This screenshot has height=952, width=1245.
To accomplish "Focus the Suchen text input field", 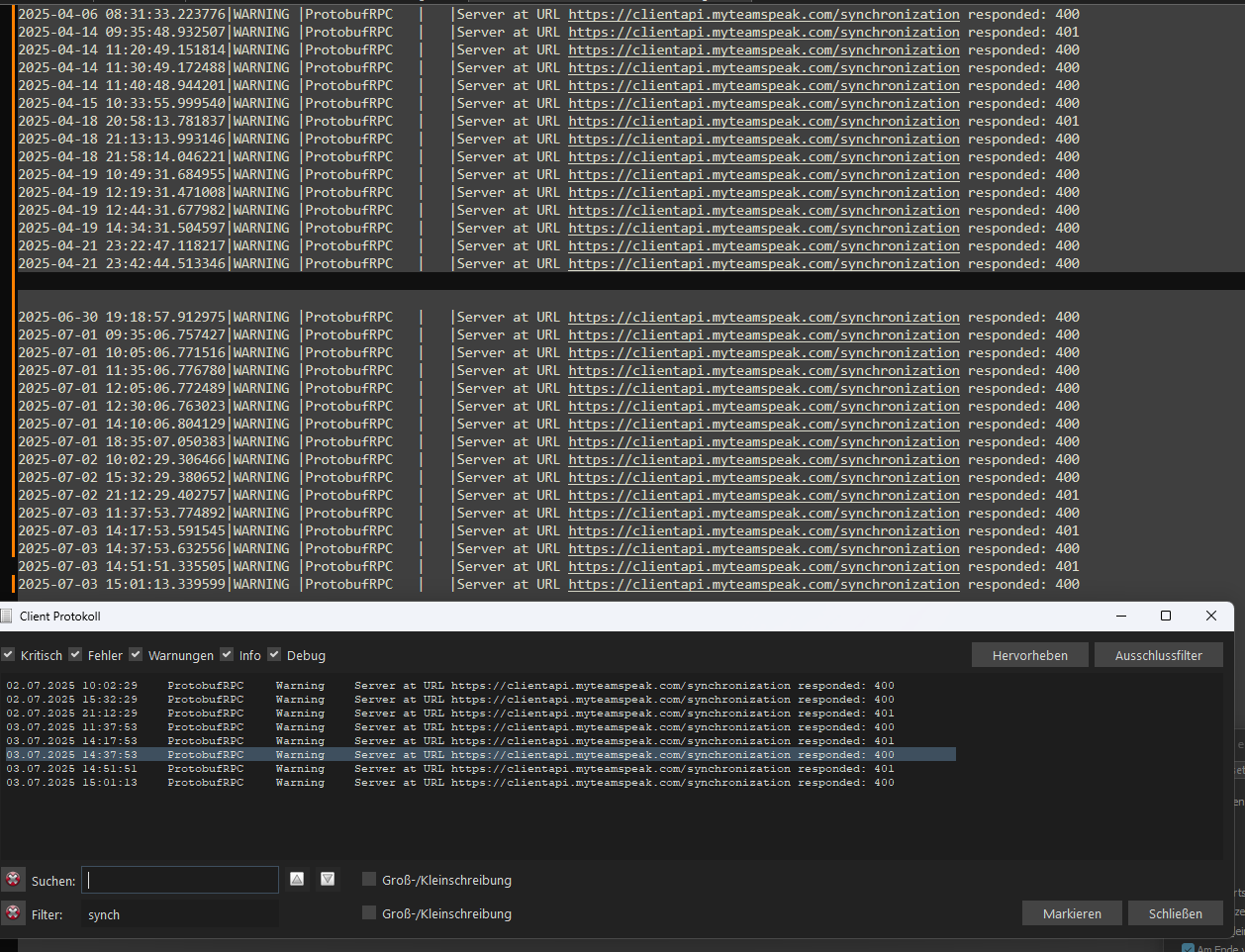I will [x=180, y=880].
